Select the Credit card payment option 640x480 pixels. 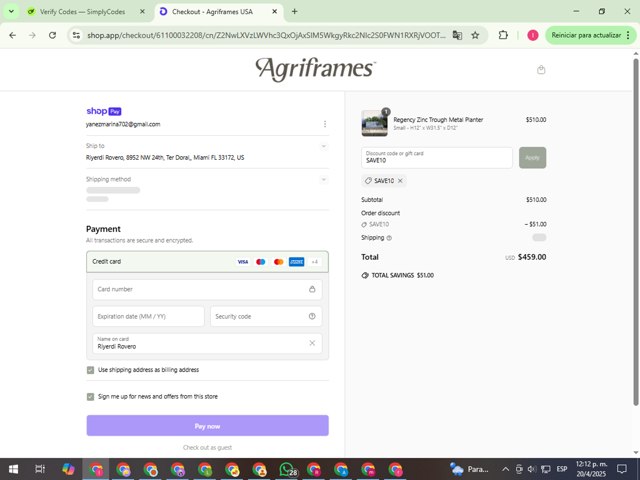pos(207,262)
